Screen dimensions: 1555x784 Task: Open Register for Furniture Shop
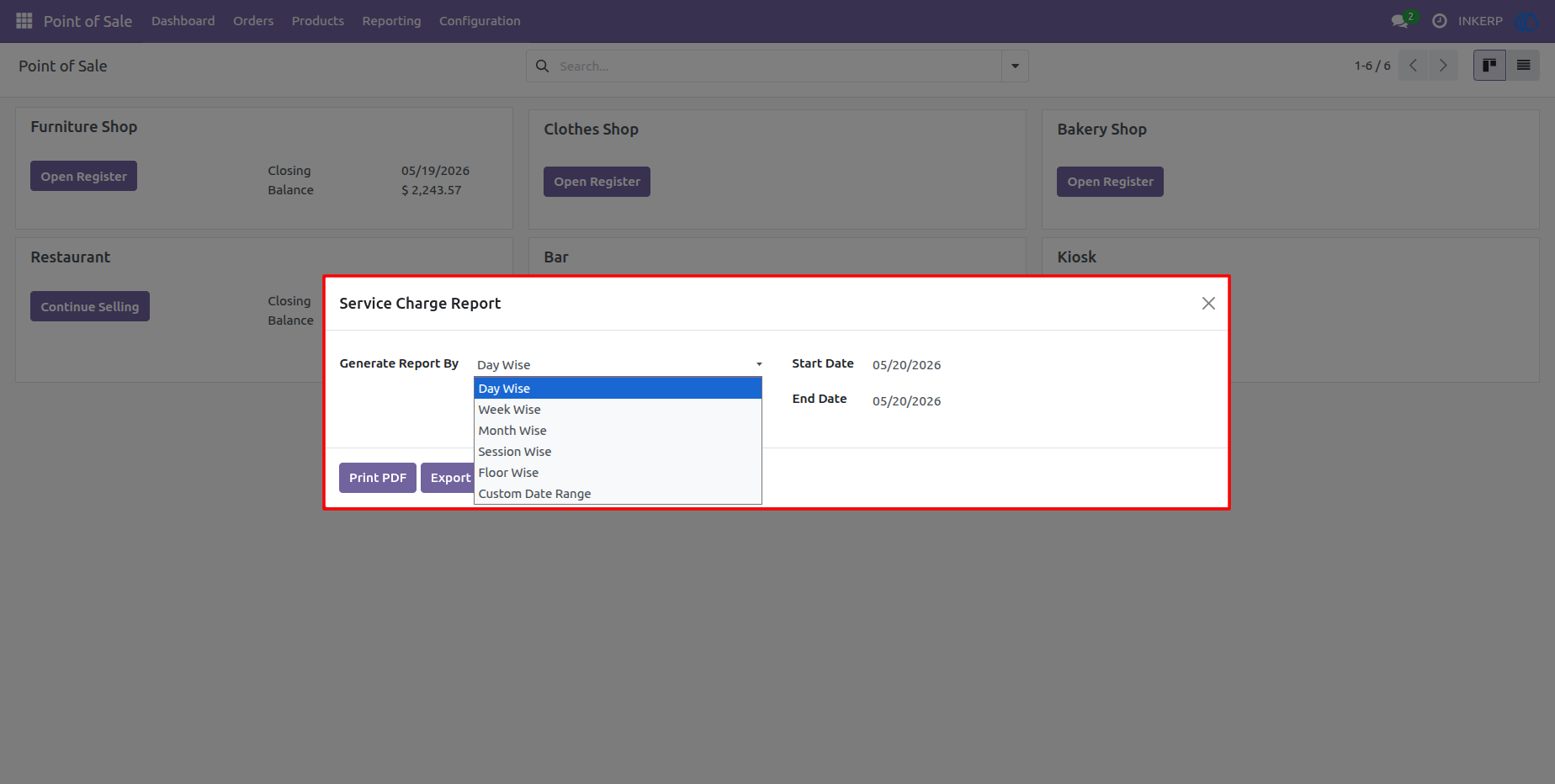(x=83, y=176)
